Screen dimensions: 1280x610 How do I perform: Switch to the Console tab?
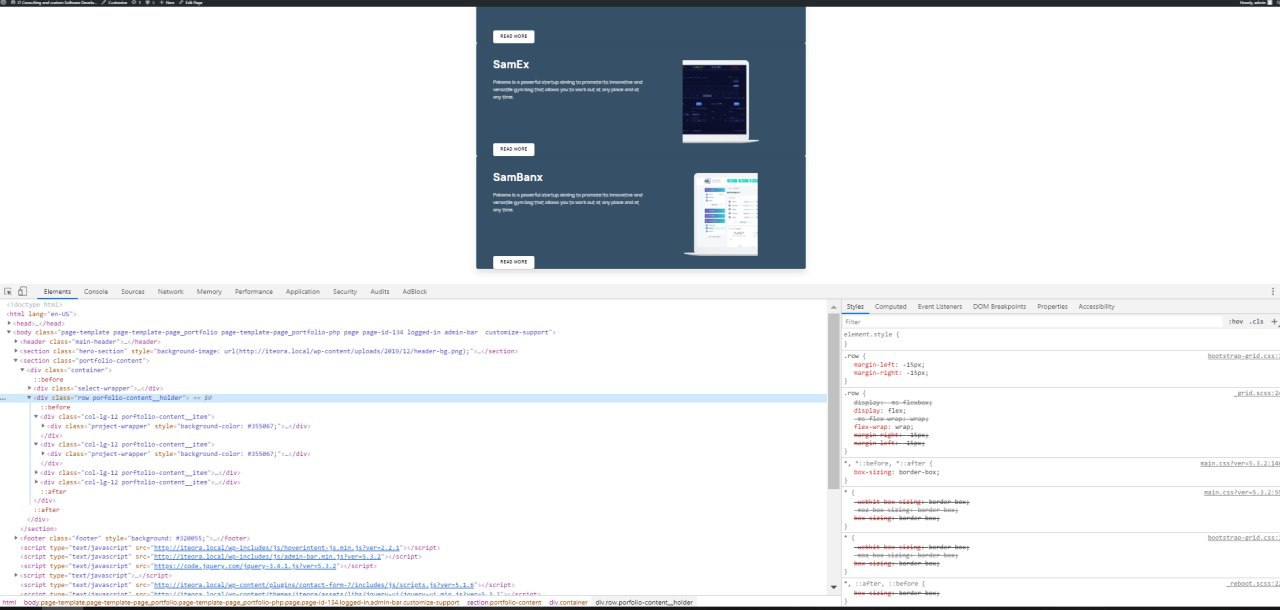[x=96, y=291]
